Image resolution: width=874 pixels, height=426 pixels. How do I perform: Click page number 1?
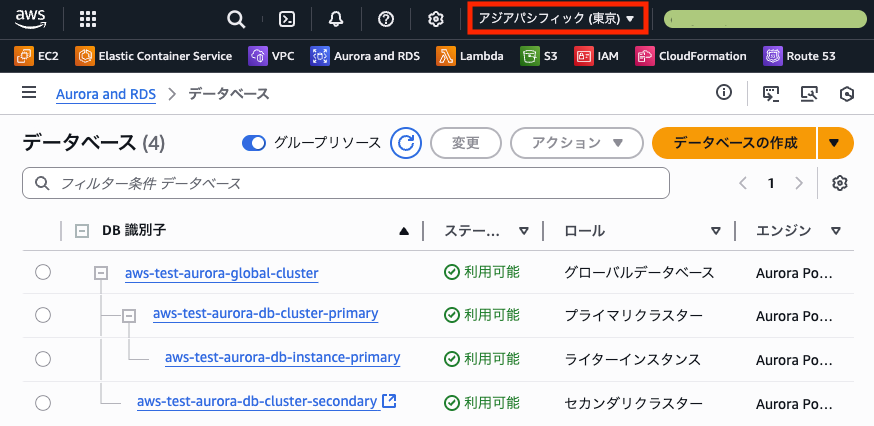coord(771,183)
